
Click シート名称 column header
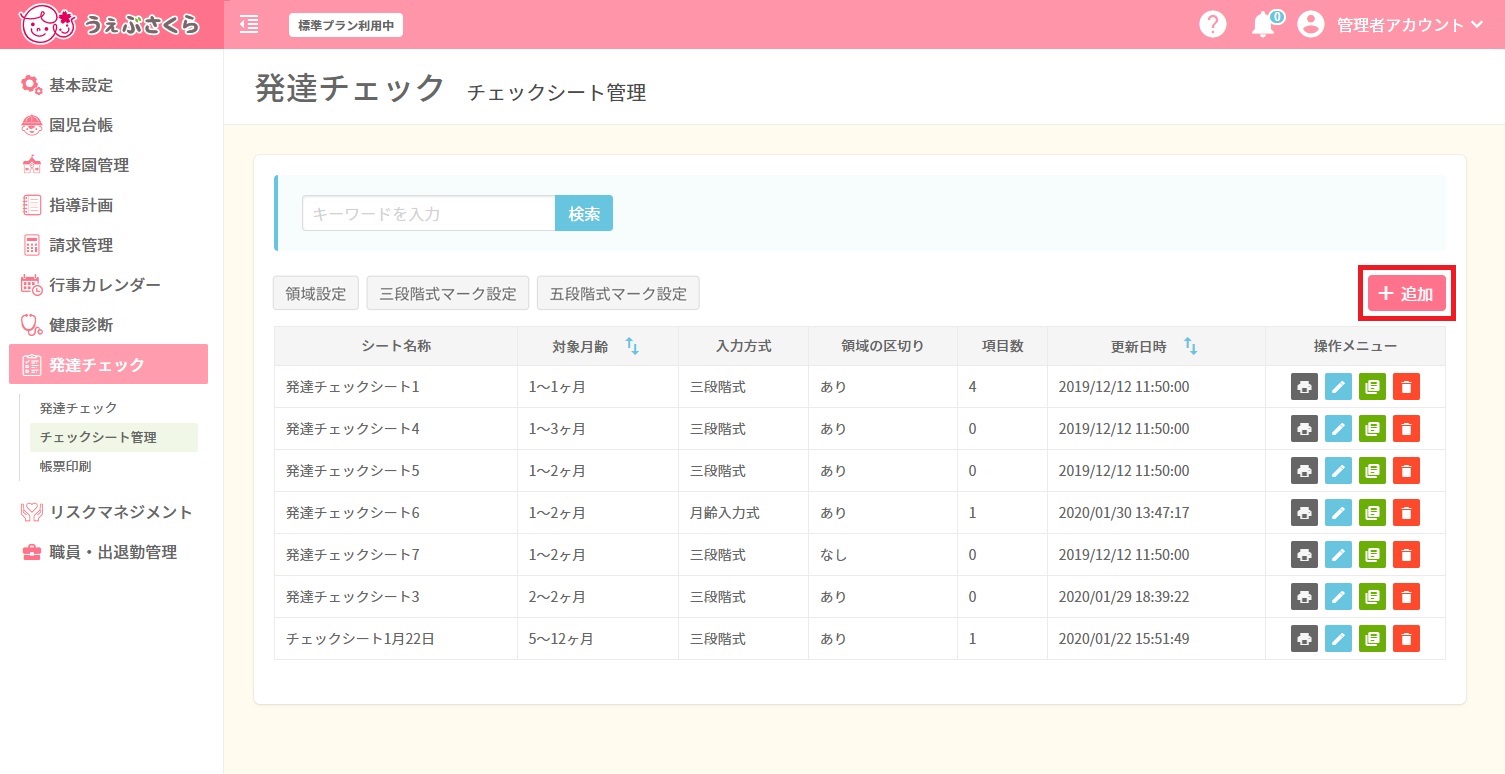coord(396,346)
